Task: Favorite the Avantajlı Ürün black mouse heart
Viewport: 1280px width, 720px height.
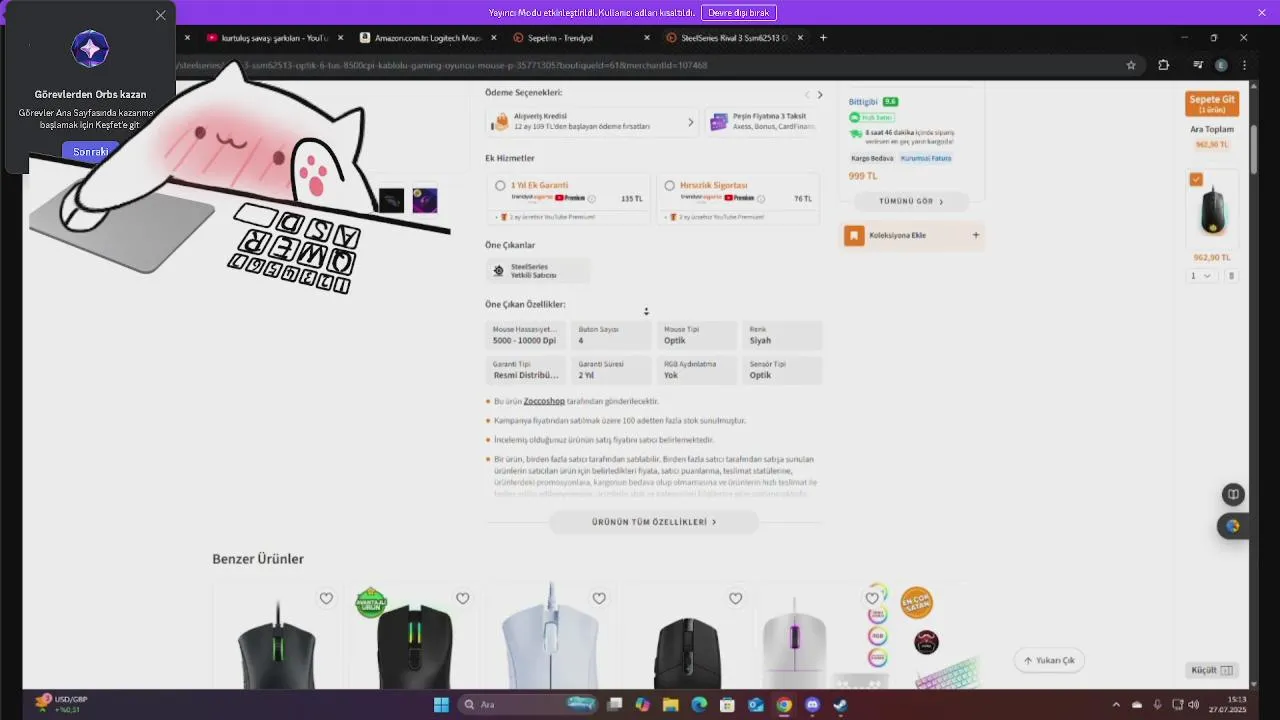Action: (462, 598)
